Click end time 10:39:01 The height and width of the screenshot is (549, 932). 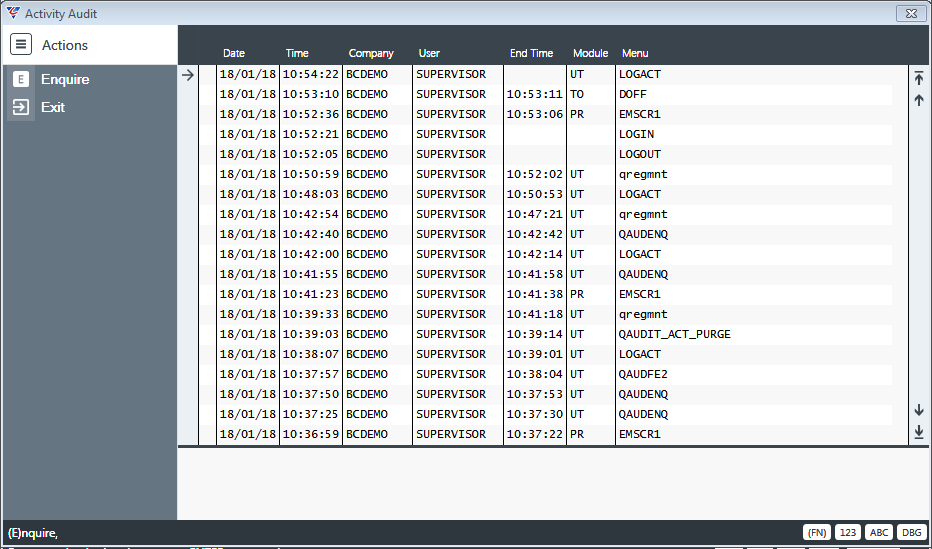point(534,354)
